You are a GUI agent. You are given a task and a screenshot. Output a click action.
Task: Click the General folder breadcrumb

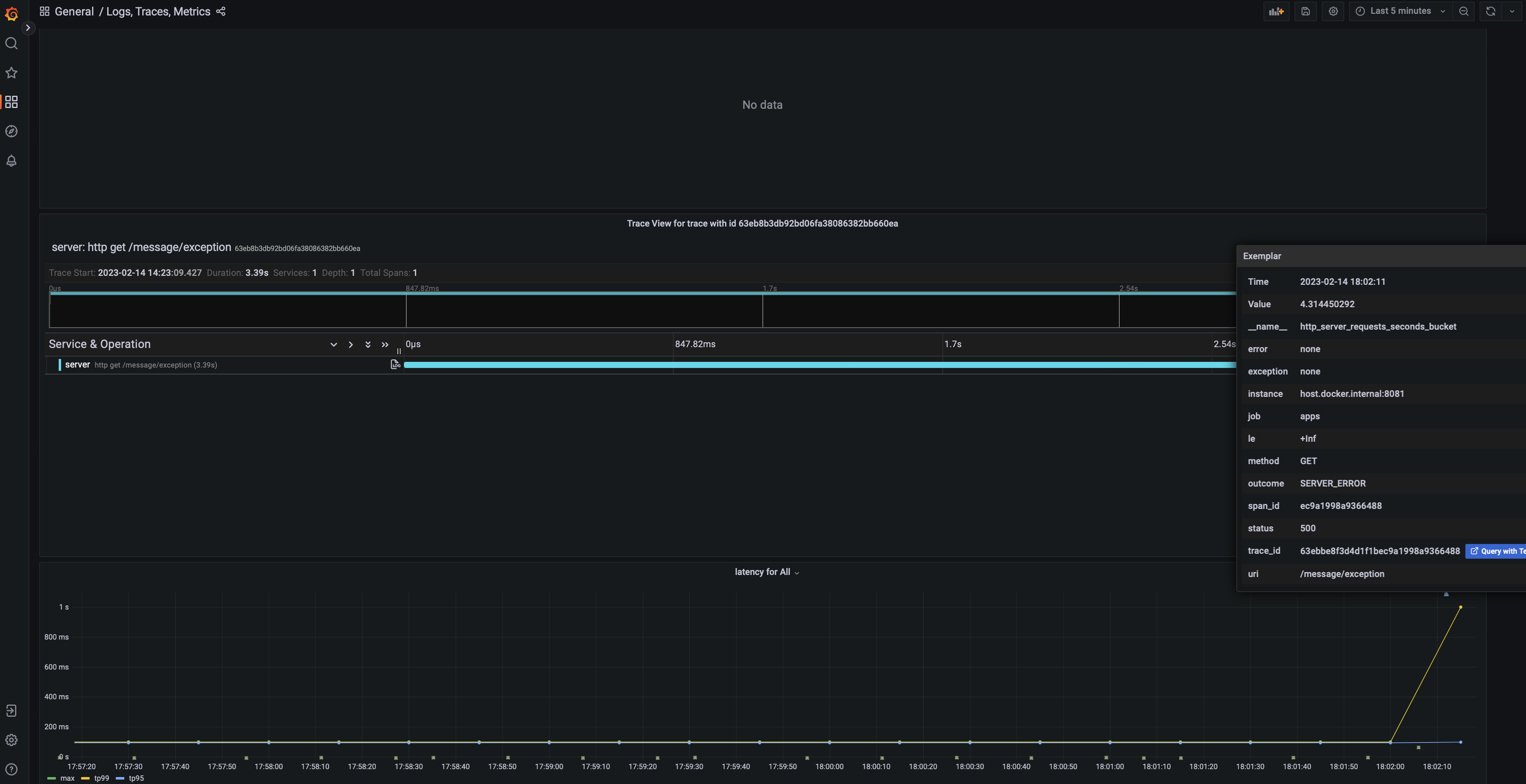click(x=74, y=11)
